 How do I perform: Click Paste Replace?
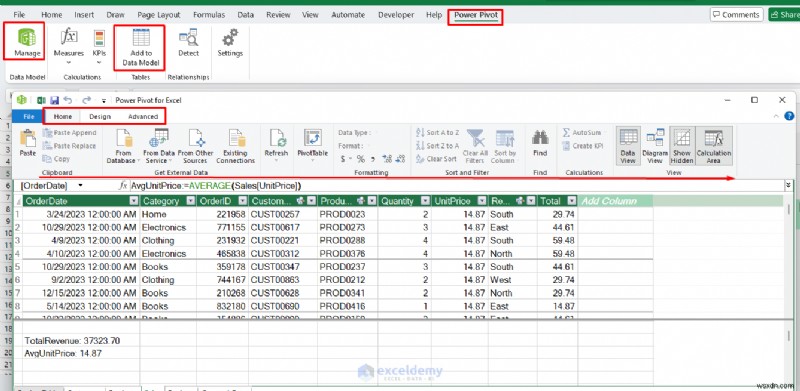[70, 146]
